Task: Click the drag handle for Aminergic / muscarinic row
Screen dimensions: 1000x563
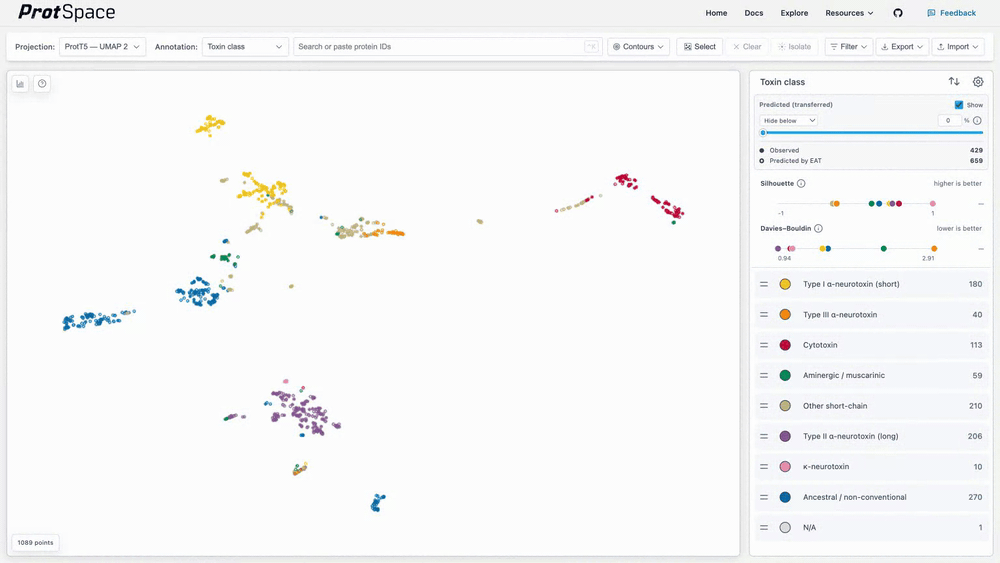Action: tap(764, 376)
